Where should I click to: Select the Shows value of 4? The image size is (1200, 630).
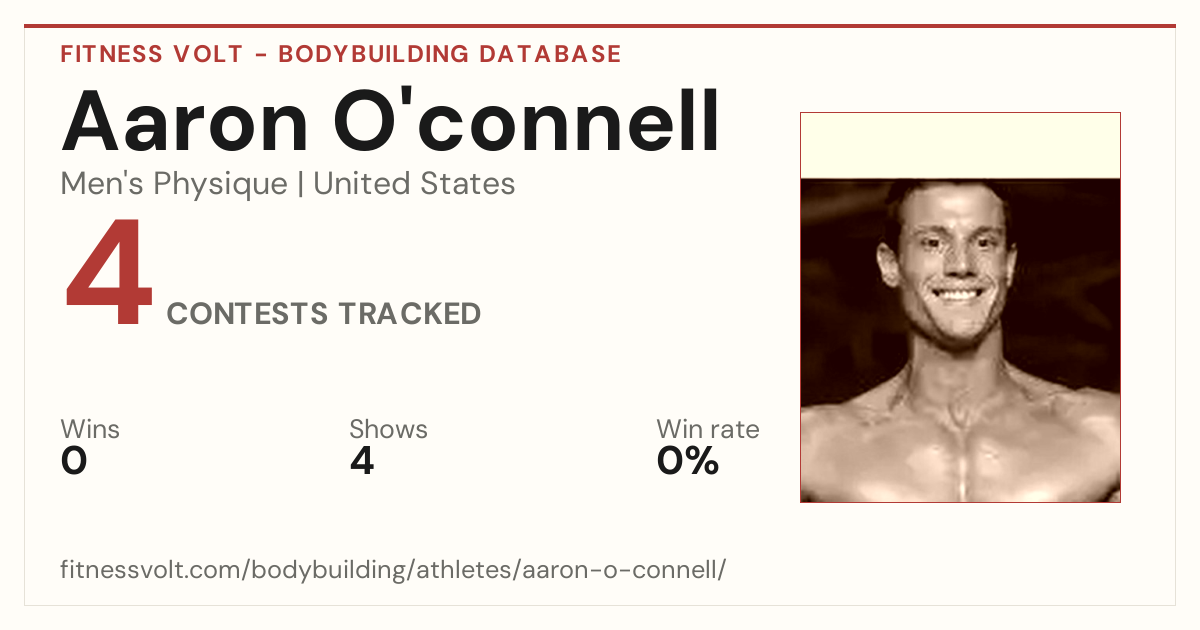pos(362,461)
